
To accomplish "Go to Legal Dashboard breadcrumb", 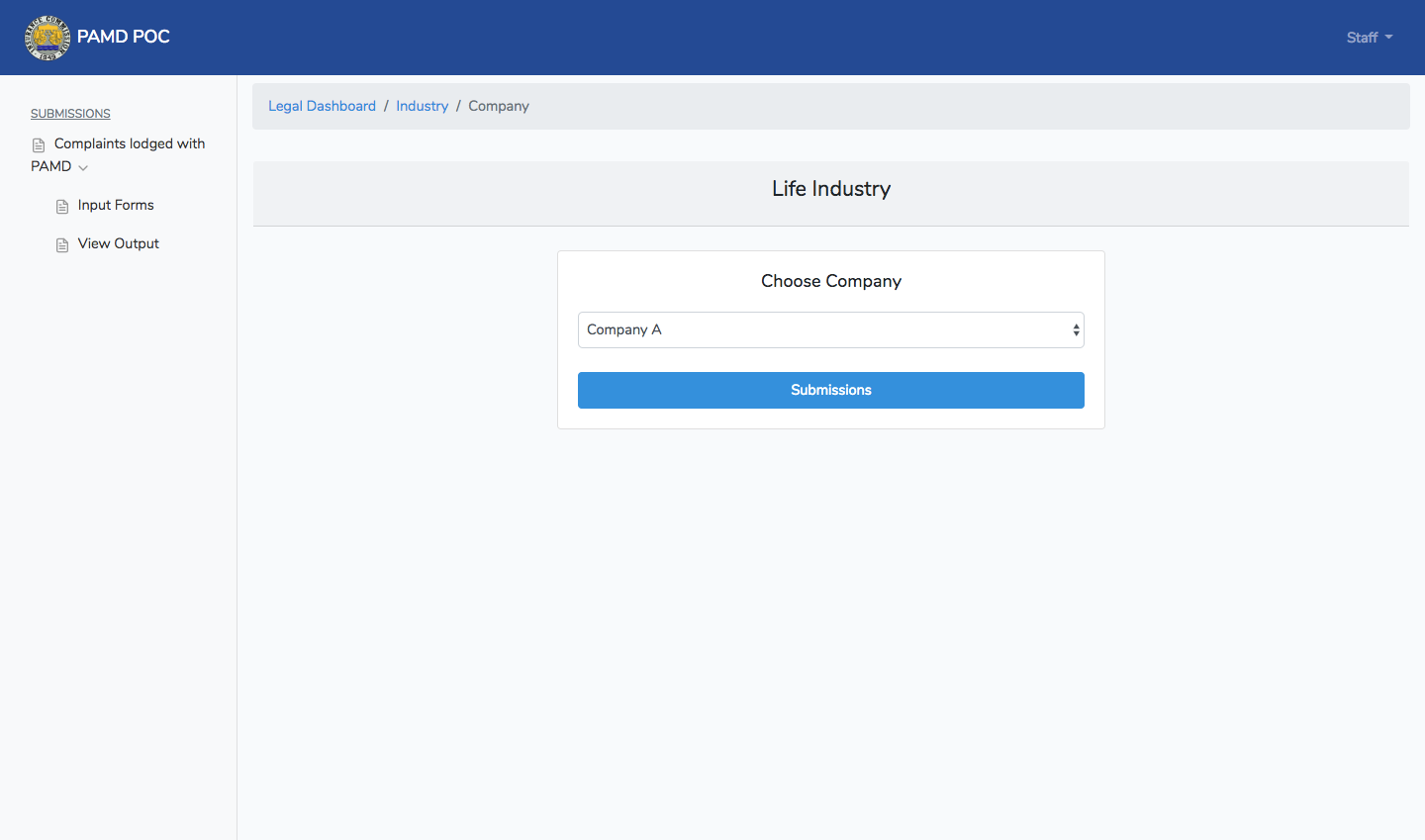I will point(322,106).
